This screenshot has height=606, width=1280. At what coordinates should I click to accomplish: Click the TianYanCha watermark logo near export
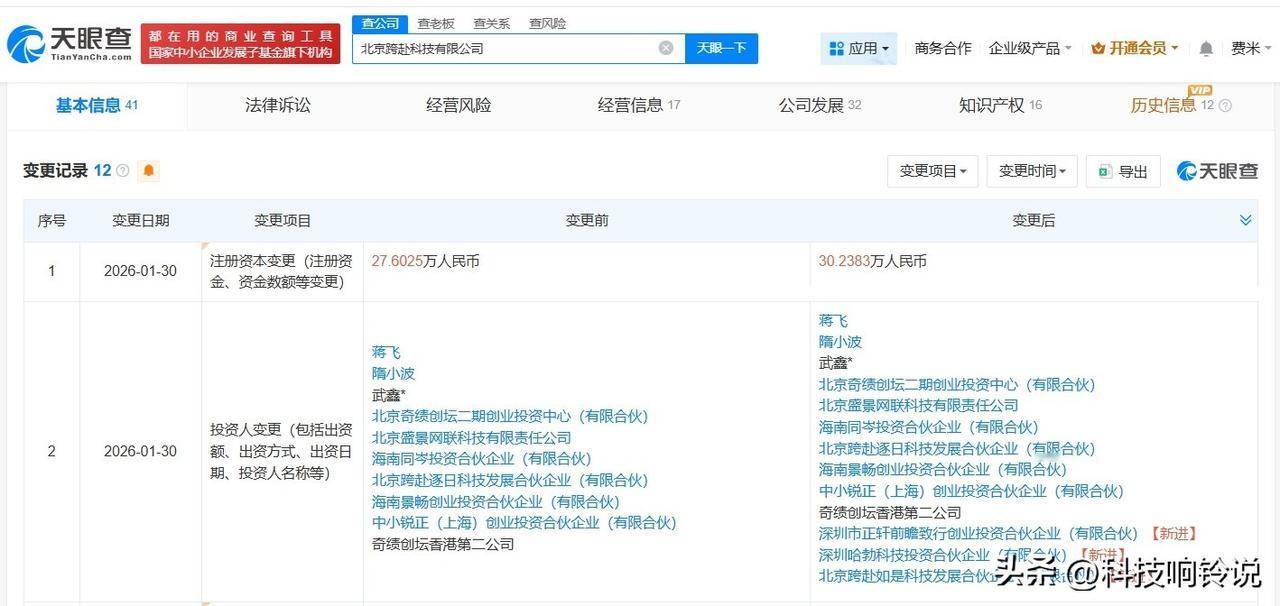click(x=1216, y=171)
